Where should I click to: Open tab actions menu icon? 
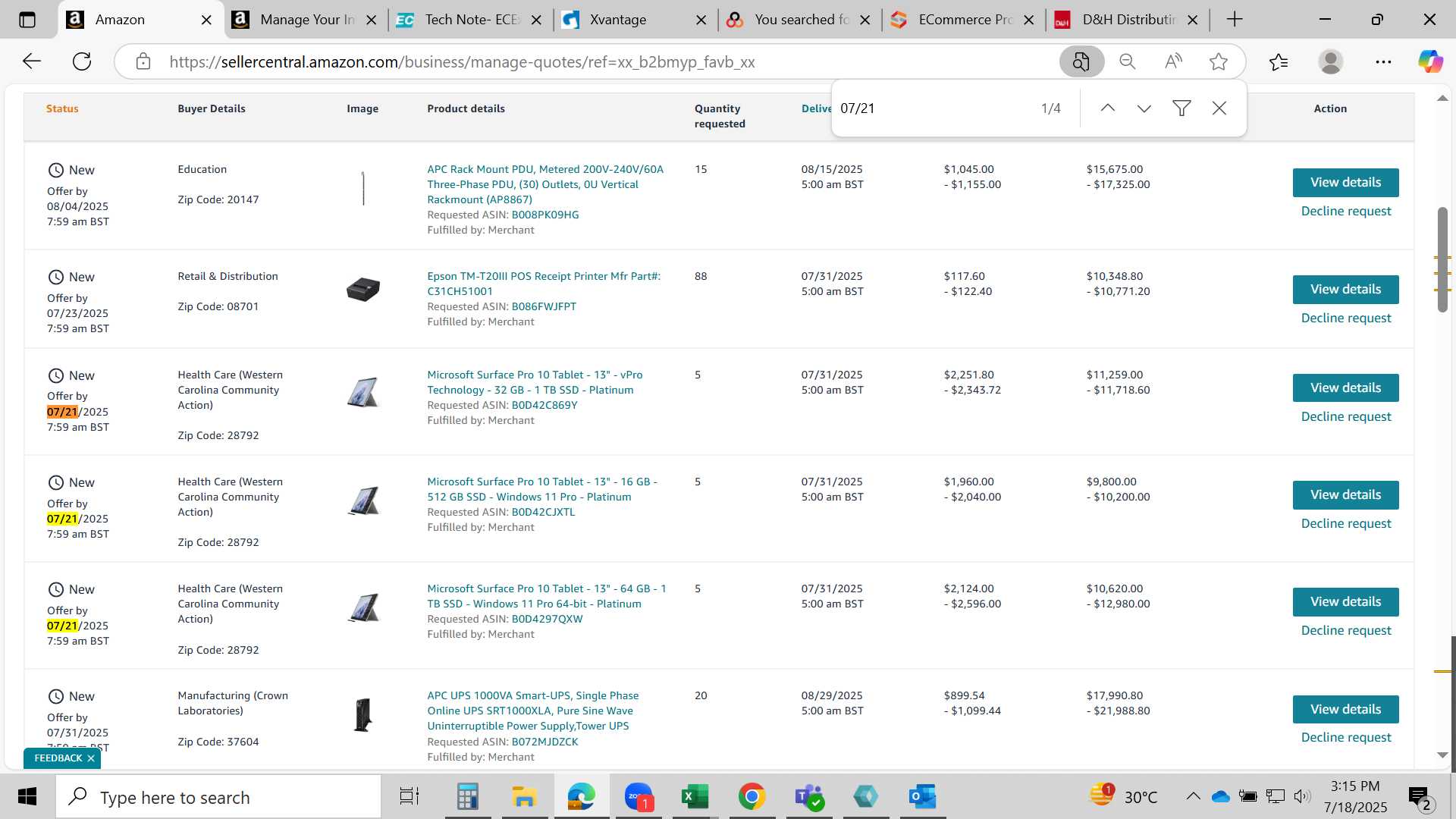click(x=27, y=20)
